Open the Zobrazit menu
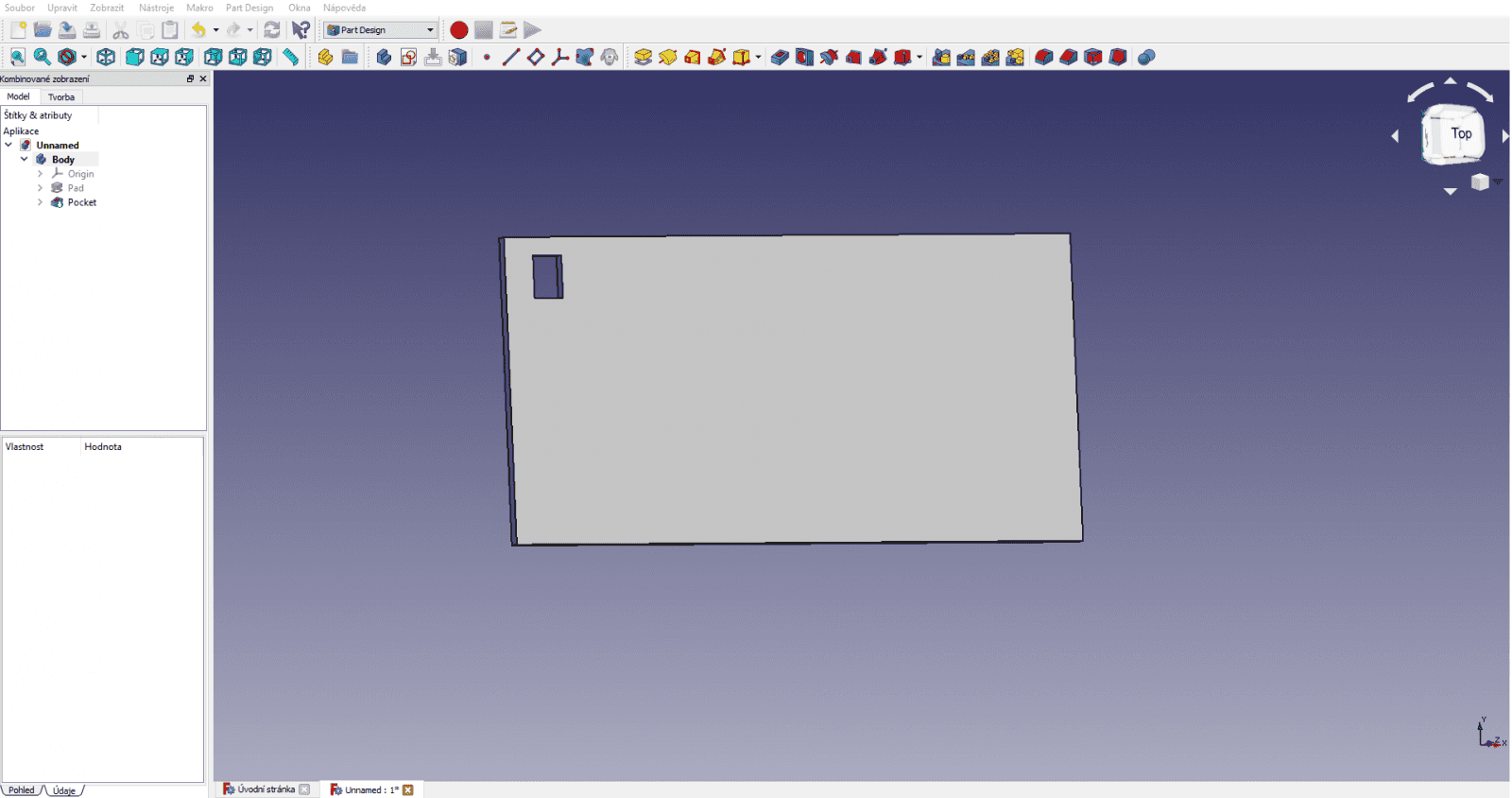Screen dimensions: 1512x798 tap(107, 8)
